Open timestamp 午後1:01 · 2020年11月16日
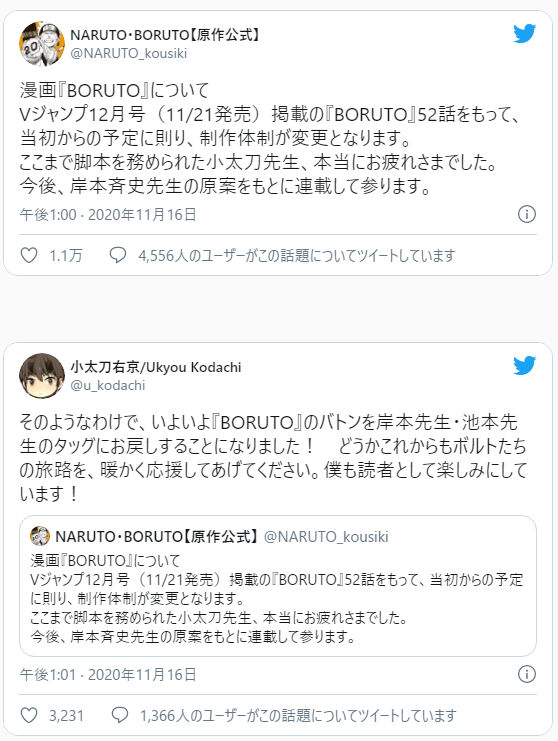The height and width of the screenshot is (741, 558). 108,674
